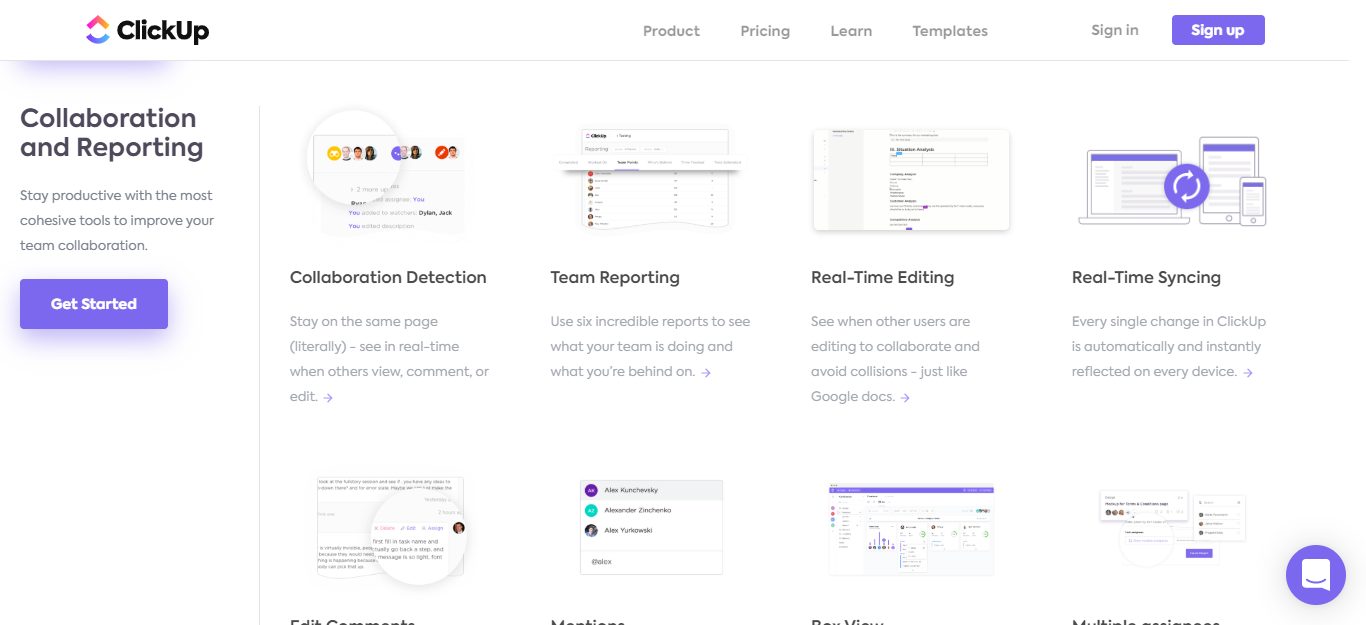Image resolution: width=1366 pixels, height=625 pixels.
Task: Click the @alex field in the Mentions illustration
Action: pos(651,562)
